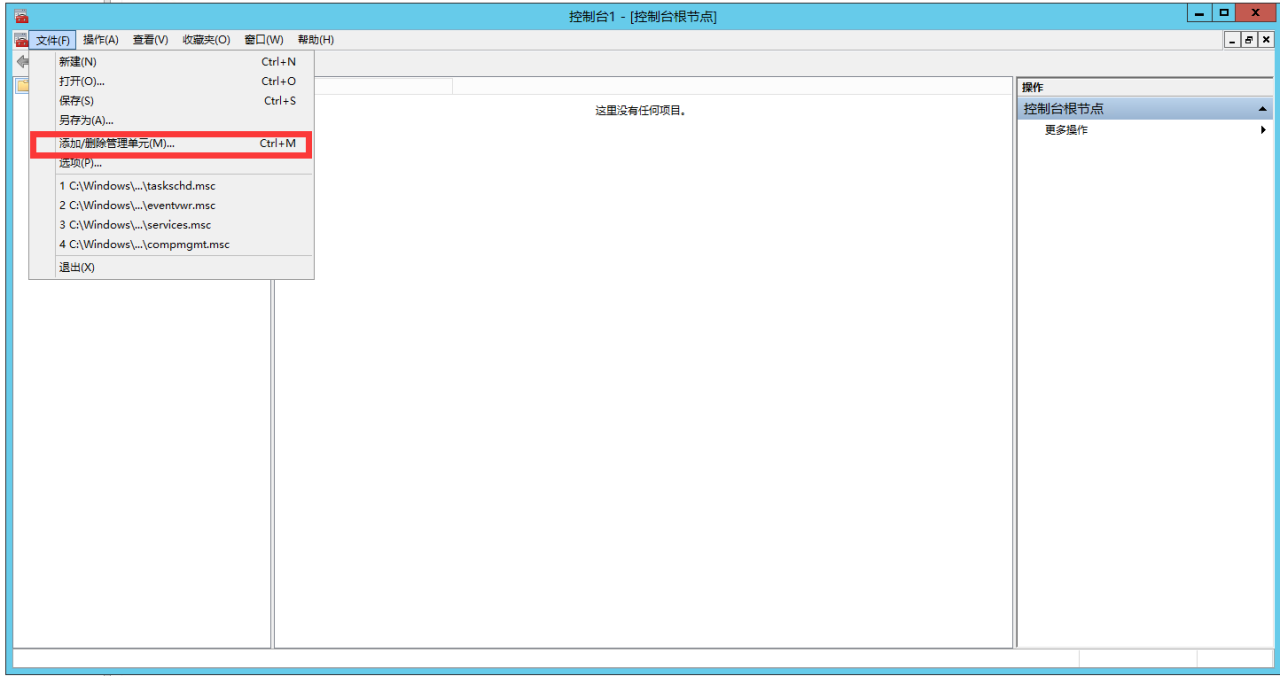Click the Back arrow toolbar button
1280x676 pixels.
(x=22, y=62)
